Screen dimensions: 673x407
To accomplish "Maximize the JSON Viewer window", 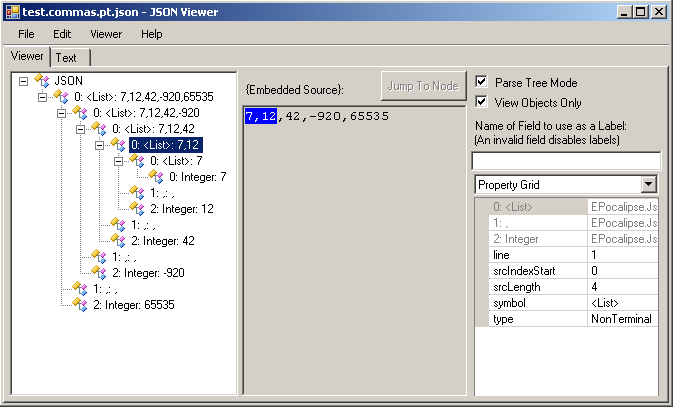I will [641, 12].
